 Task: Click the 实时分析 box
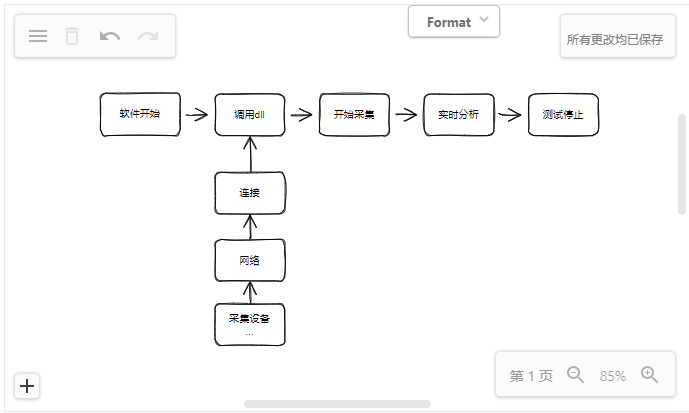tap(458, 114)
